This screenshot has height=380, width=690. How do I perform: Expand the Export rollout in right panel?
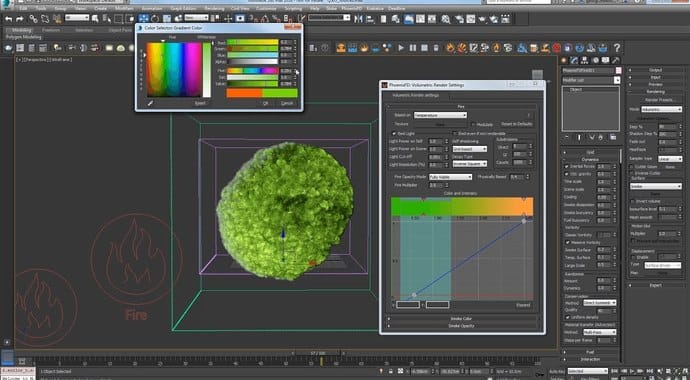click(655, 285)
